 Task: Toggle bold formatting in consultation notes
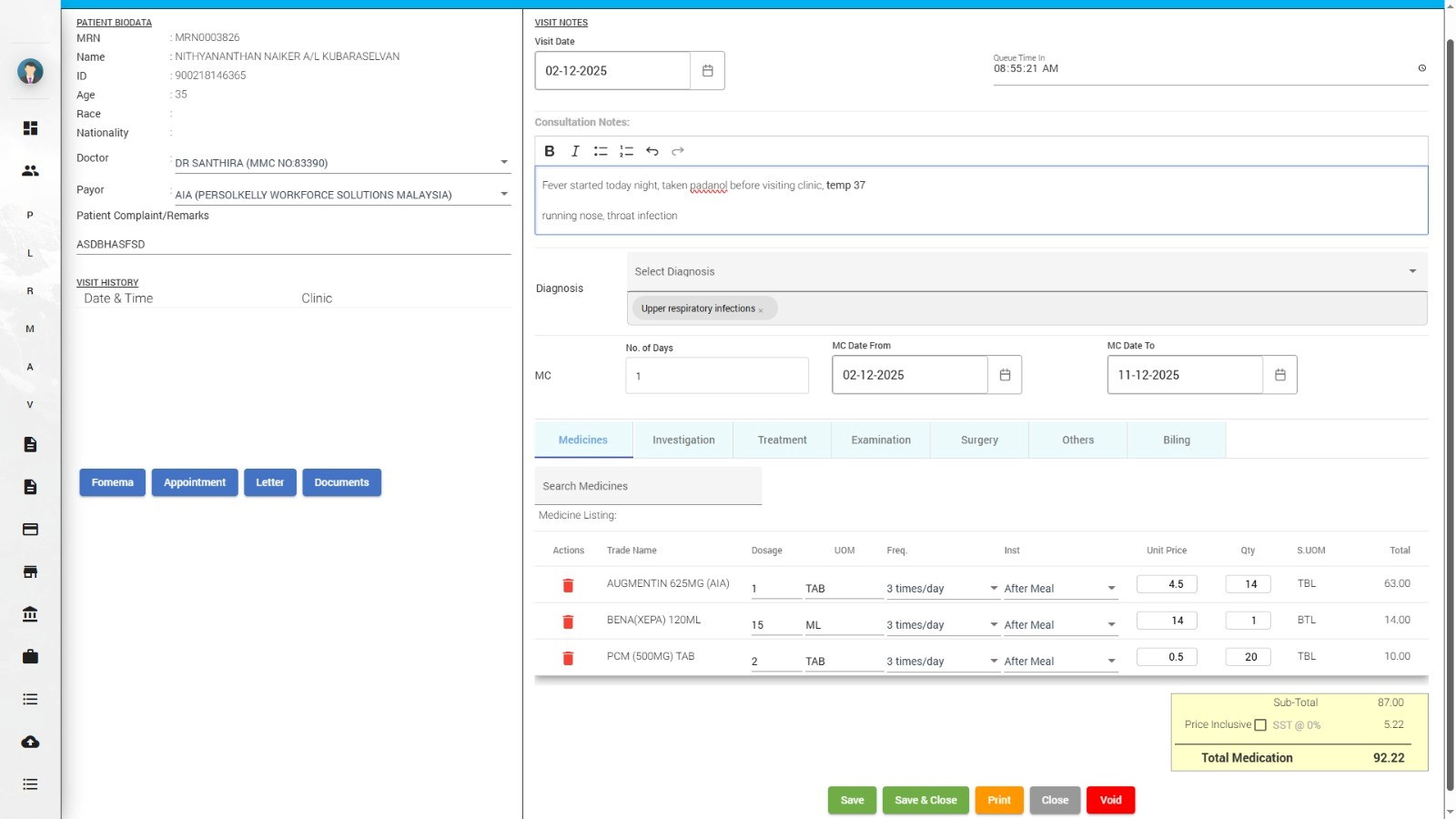coord(549,151)
